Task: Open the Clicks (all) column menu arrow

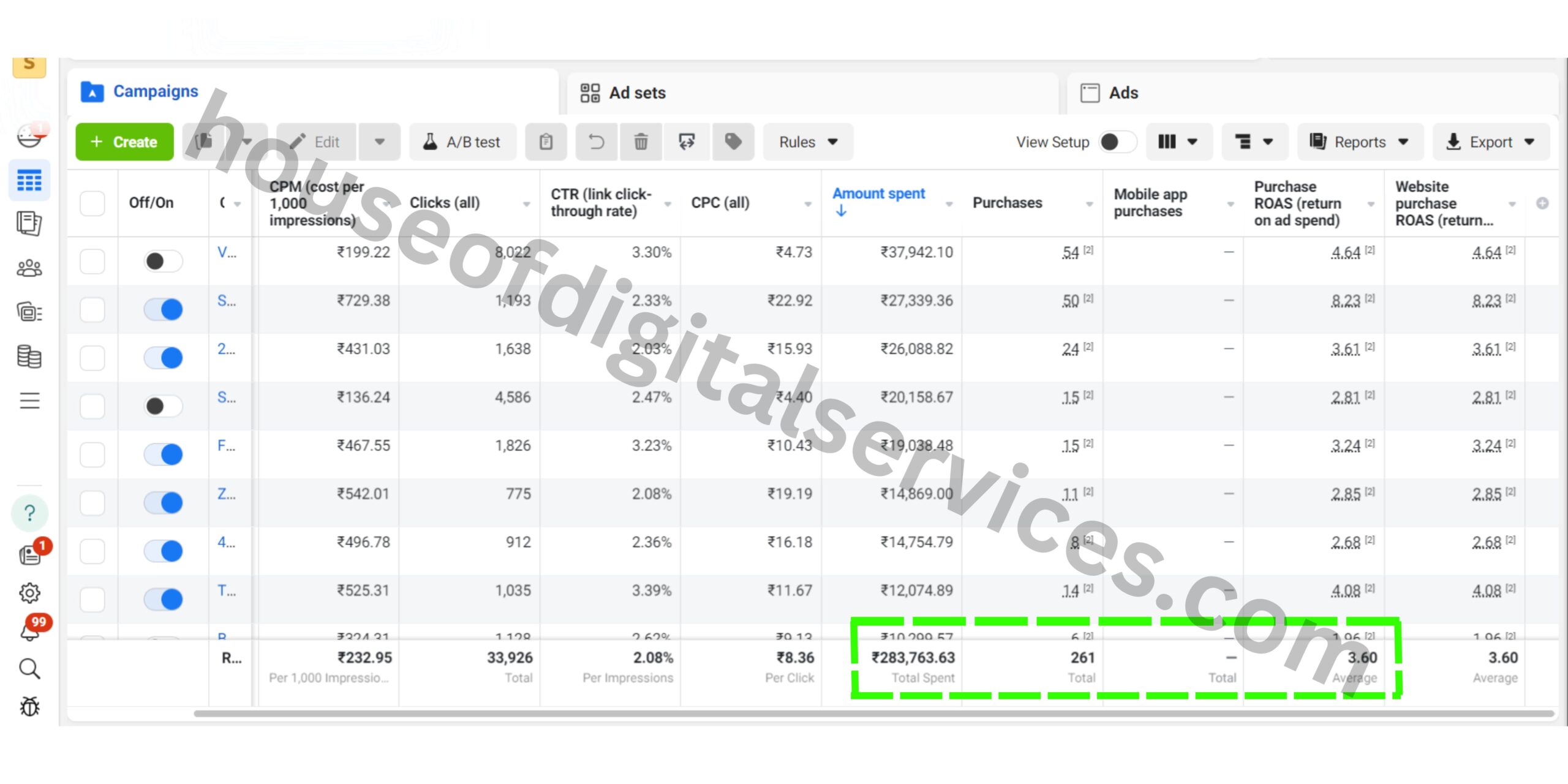Action: pos(526,204)
